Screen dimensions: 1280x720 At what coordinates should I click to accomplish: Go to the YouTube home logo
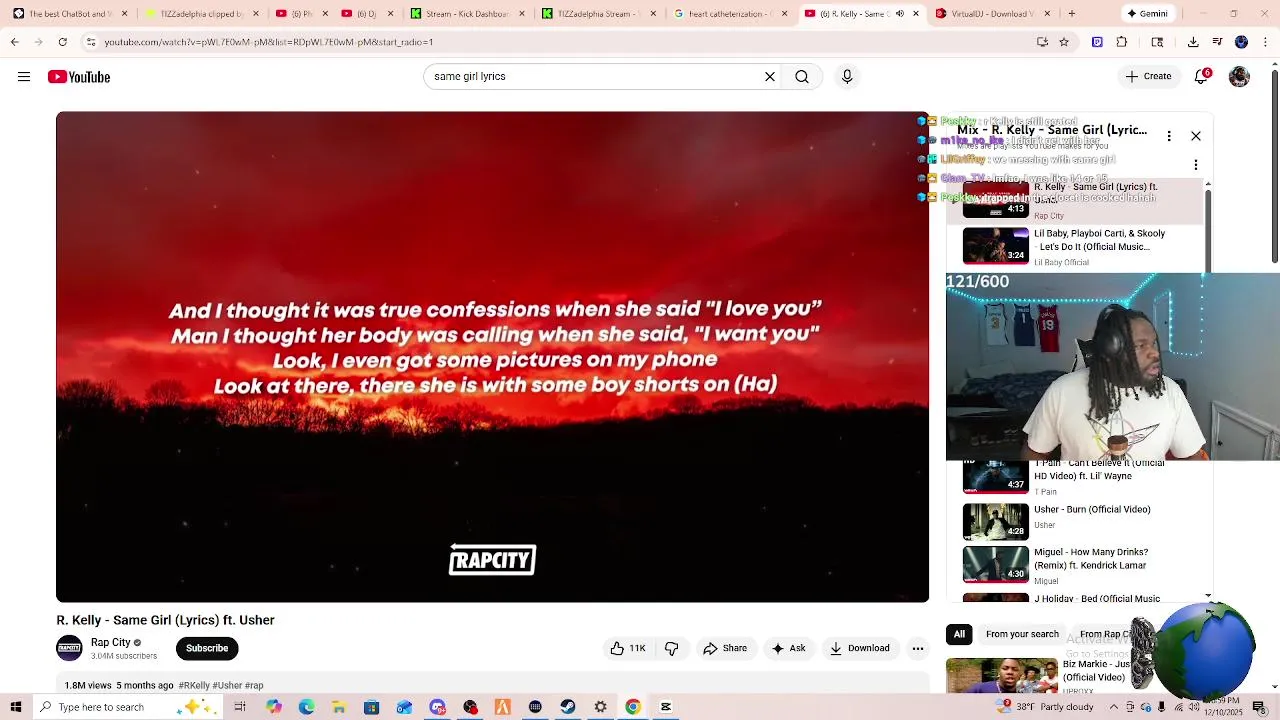(79, 77)
